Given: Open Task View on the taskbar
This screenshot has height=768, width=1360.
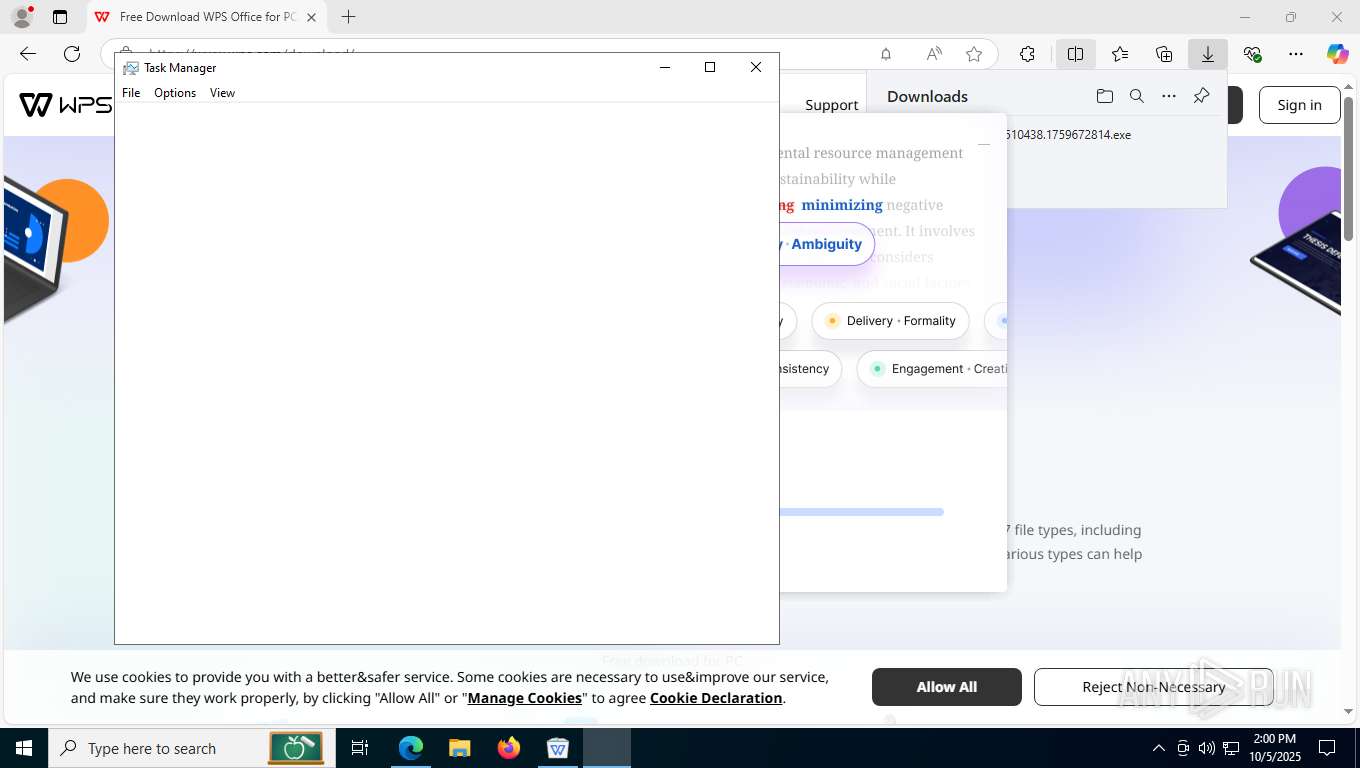Looking at the screenshot, I should click(360, 748).
